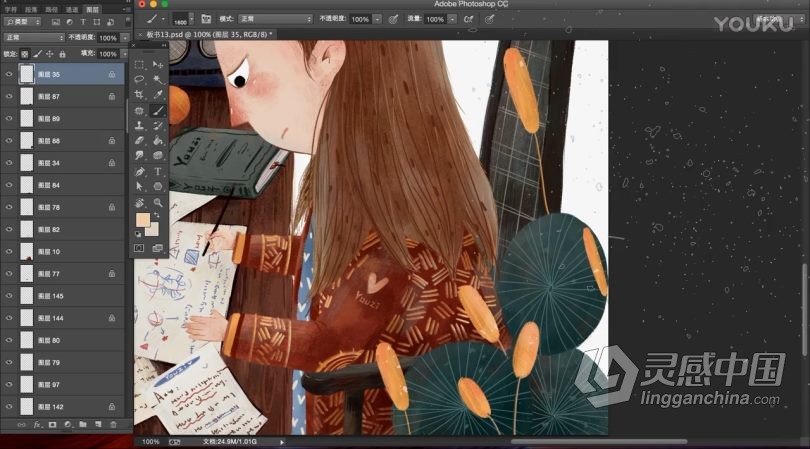Image resolution: width=810 pixels, height=449 pixels.
Task: Hide layer 87 with eye icon
Action: pyautogui.click(x=9, y=97)
